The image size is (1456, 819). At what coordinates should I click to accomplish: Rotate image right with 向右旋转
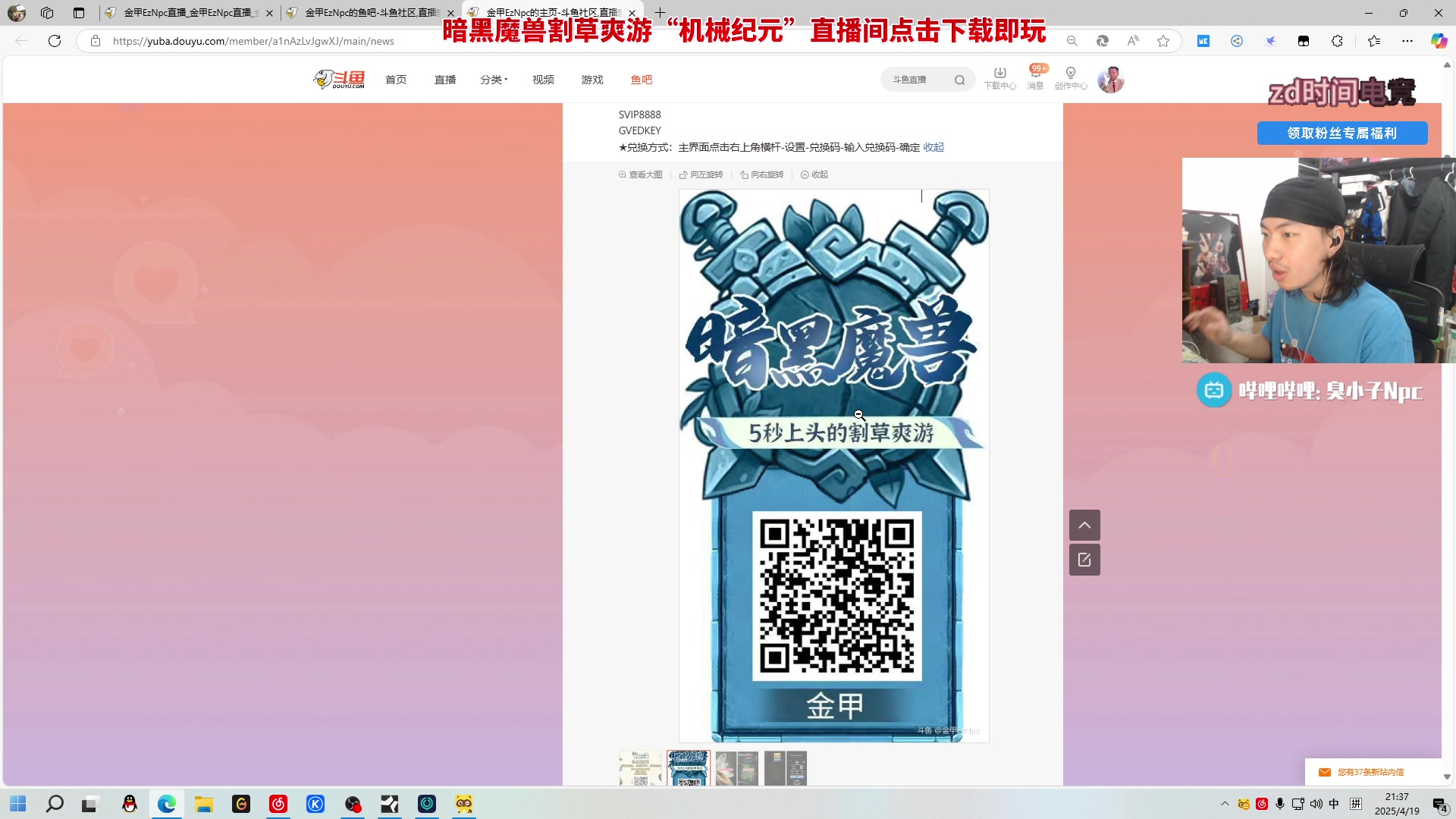coord(762,174)
